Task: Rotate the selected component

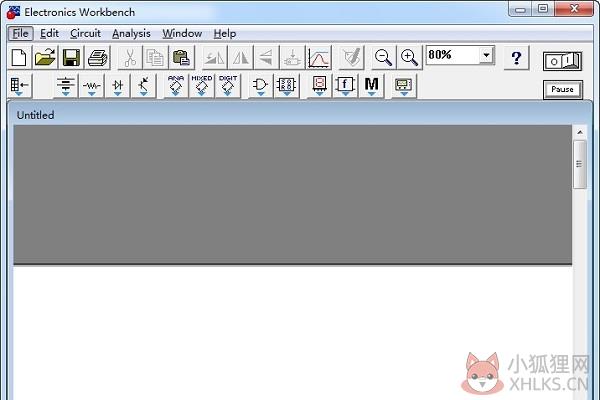Action: point(215,58)
